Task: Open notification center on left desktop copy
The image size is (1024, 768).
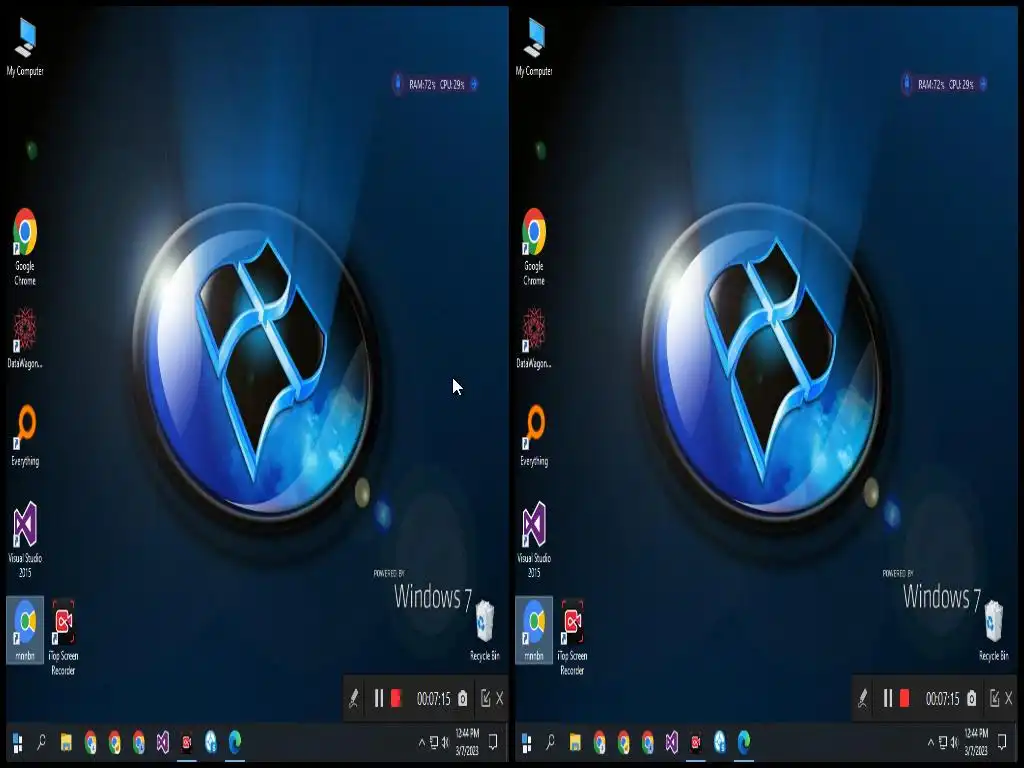Action: pos(493,743)
